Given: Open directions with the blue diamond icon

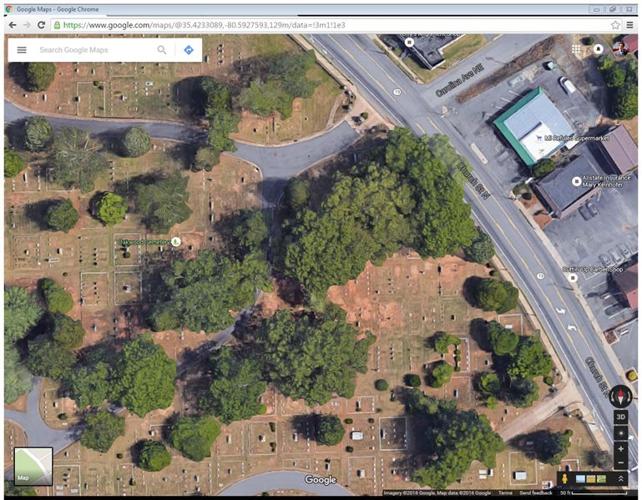Looking at the screenshot, I should point(189,50).
